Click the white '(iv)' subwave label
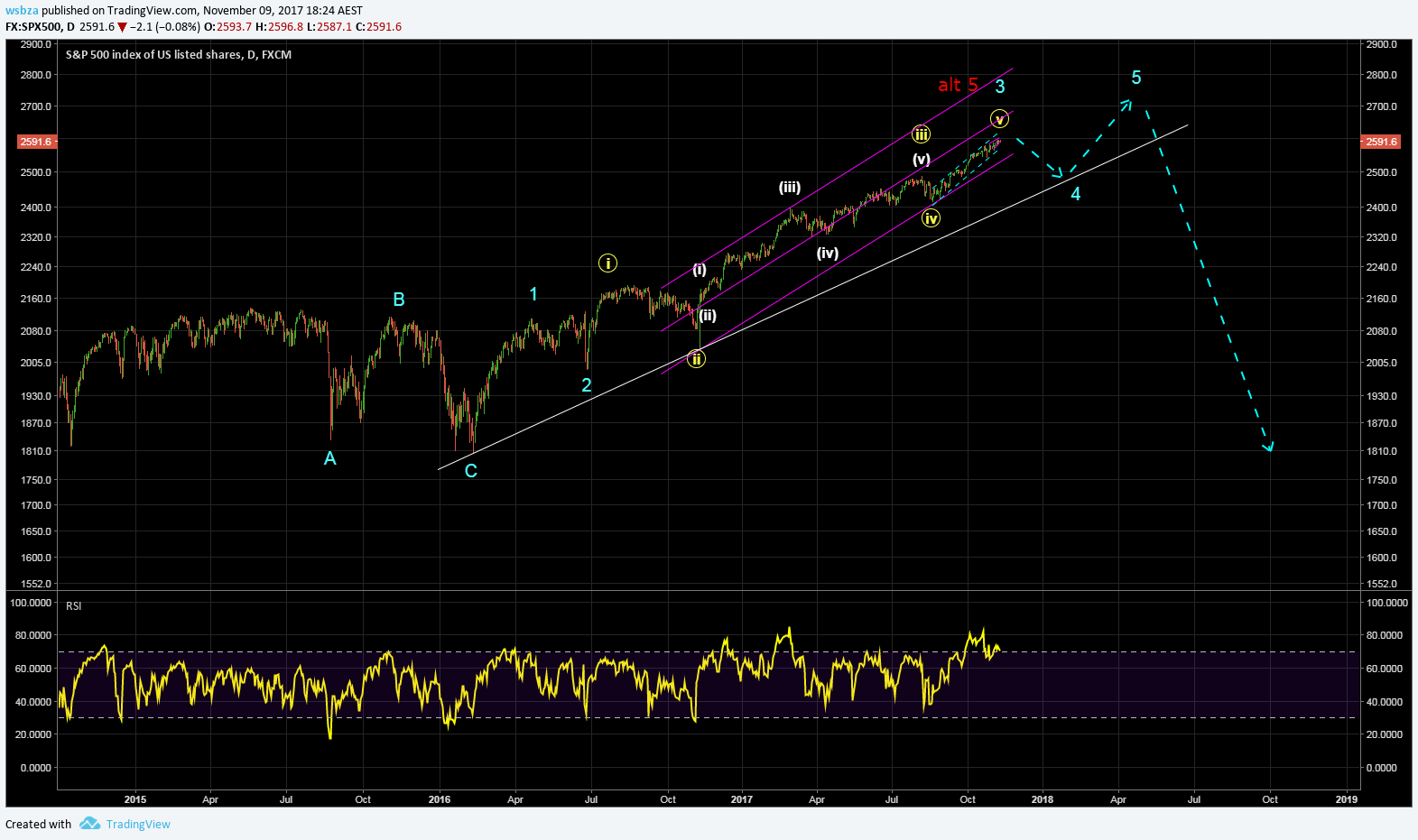1418x840 pixels. [x=828, y=254]
